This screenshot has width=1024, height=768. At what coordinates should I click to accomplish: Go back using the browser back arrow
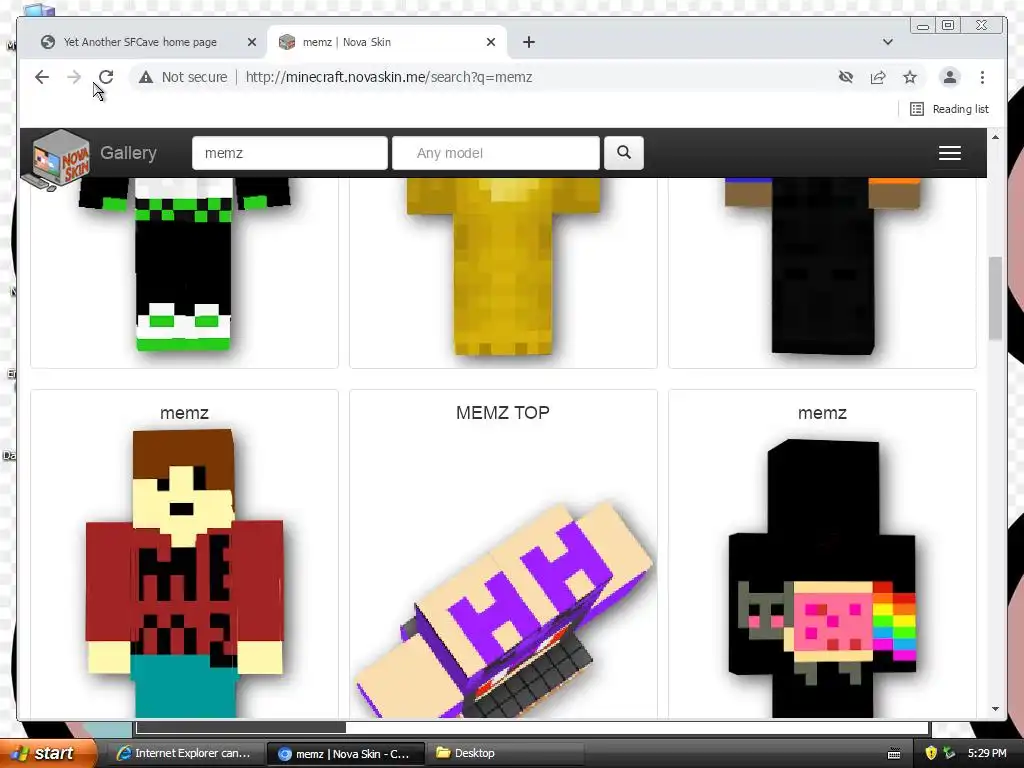tap(42, 77)
